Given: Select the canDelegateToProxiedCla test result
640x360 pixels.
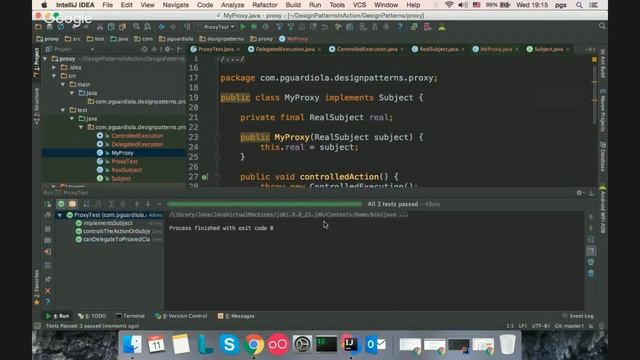Looking at the screenshot, I should (116, 240).
